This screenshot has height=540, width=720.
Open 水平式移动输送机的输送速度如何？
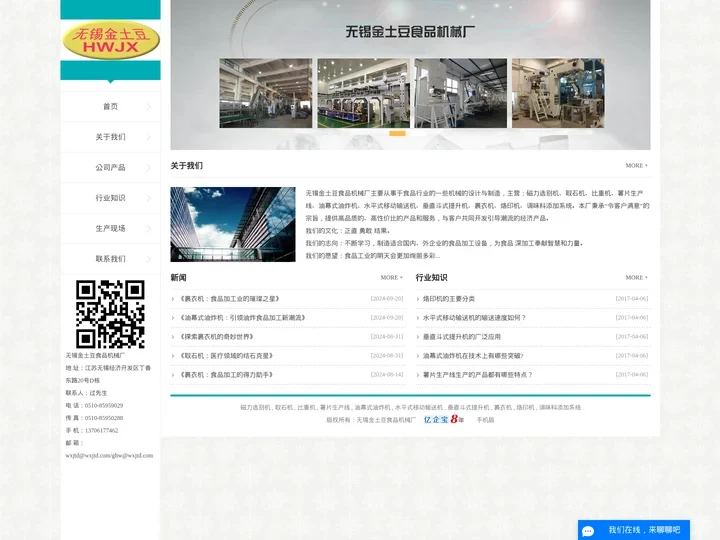(x=474, y=318)
